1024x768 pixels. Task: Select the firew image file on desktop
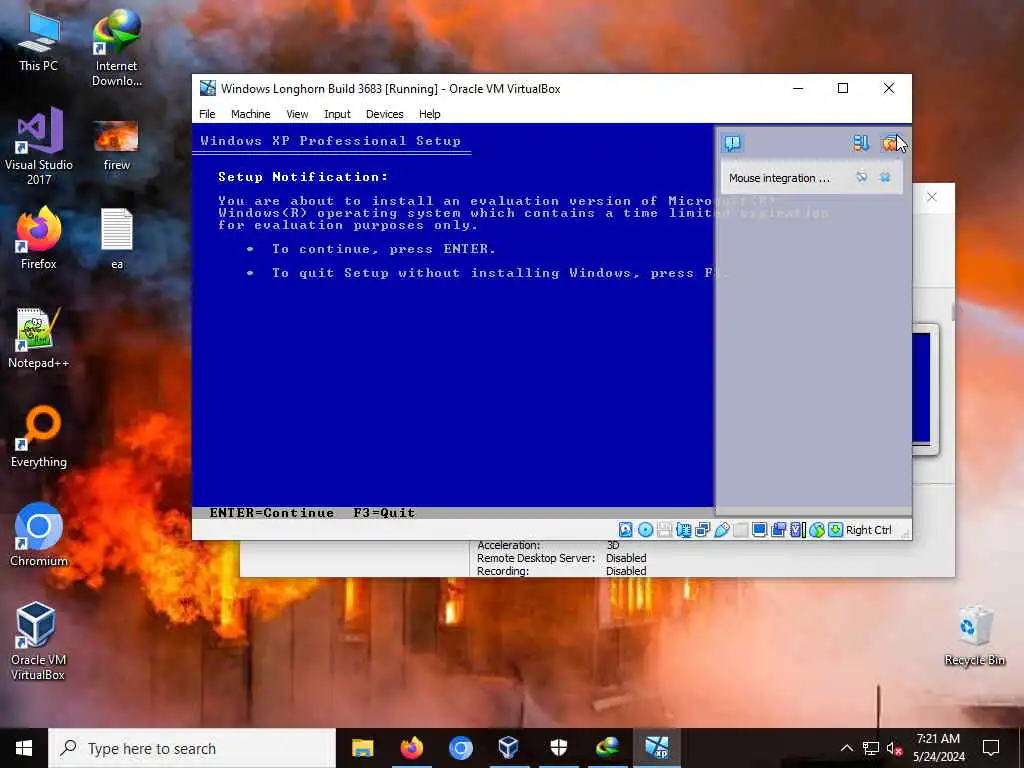(116, 146)
